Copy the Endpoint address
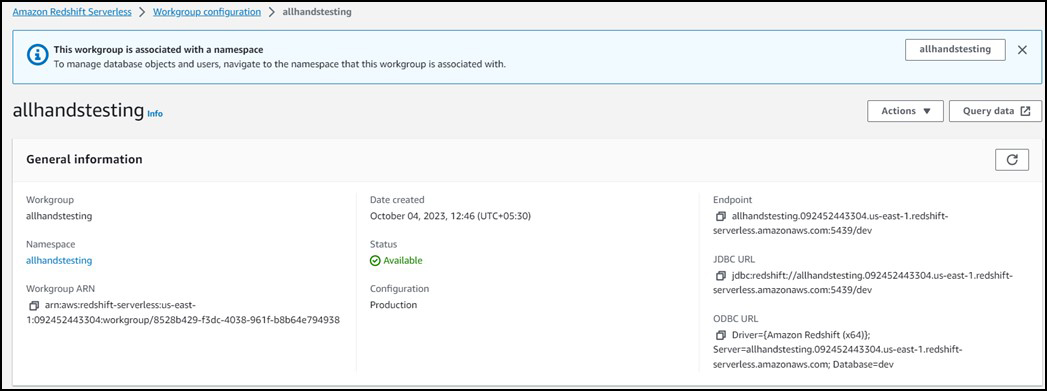This screenshot has height=391, width=1047. [720, 217]
